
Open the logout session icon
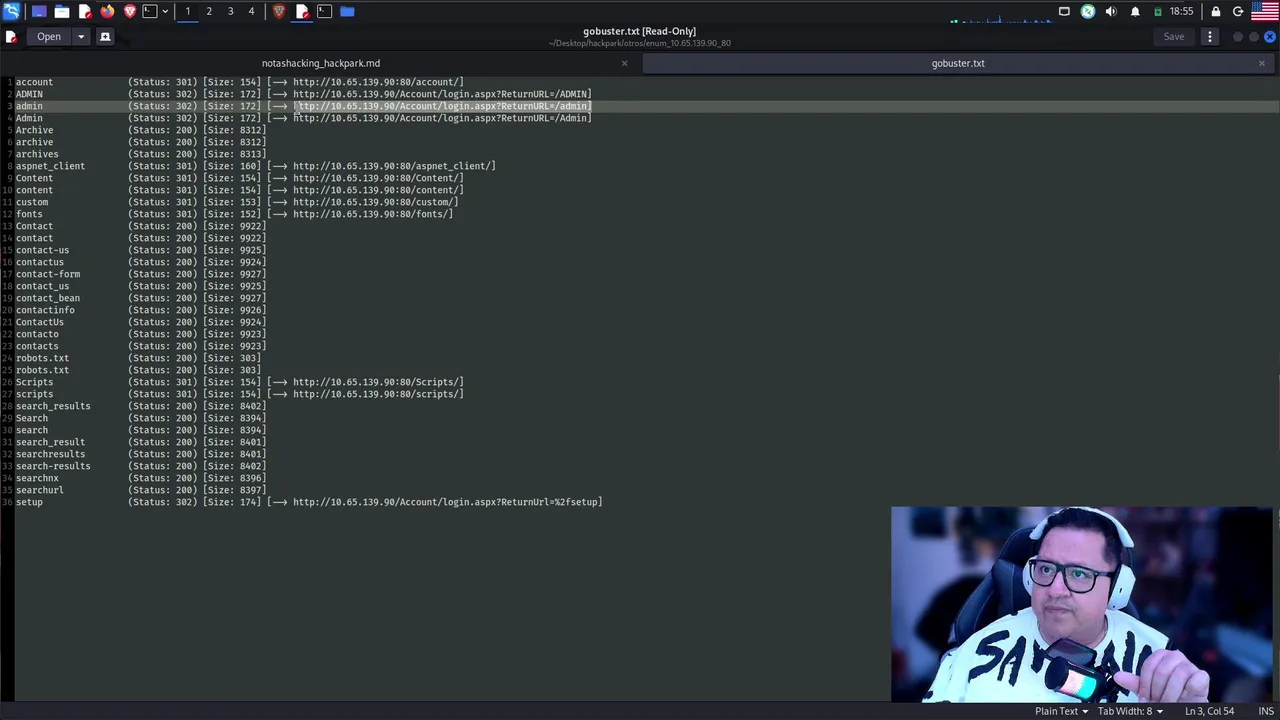1238,11
